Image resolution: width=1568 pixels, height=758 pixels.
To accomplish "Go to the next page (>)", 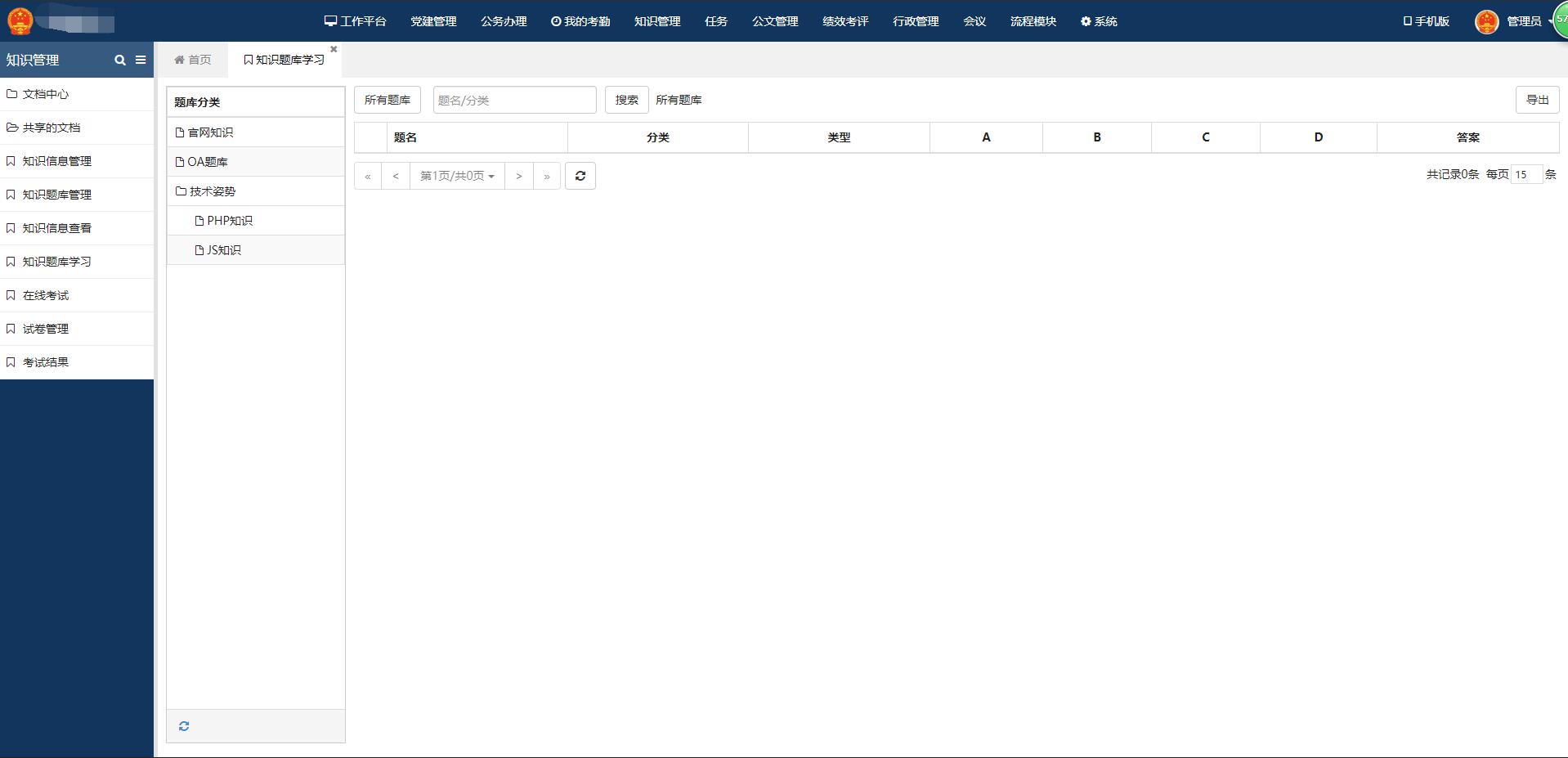I will [519, 176].
